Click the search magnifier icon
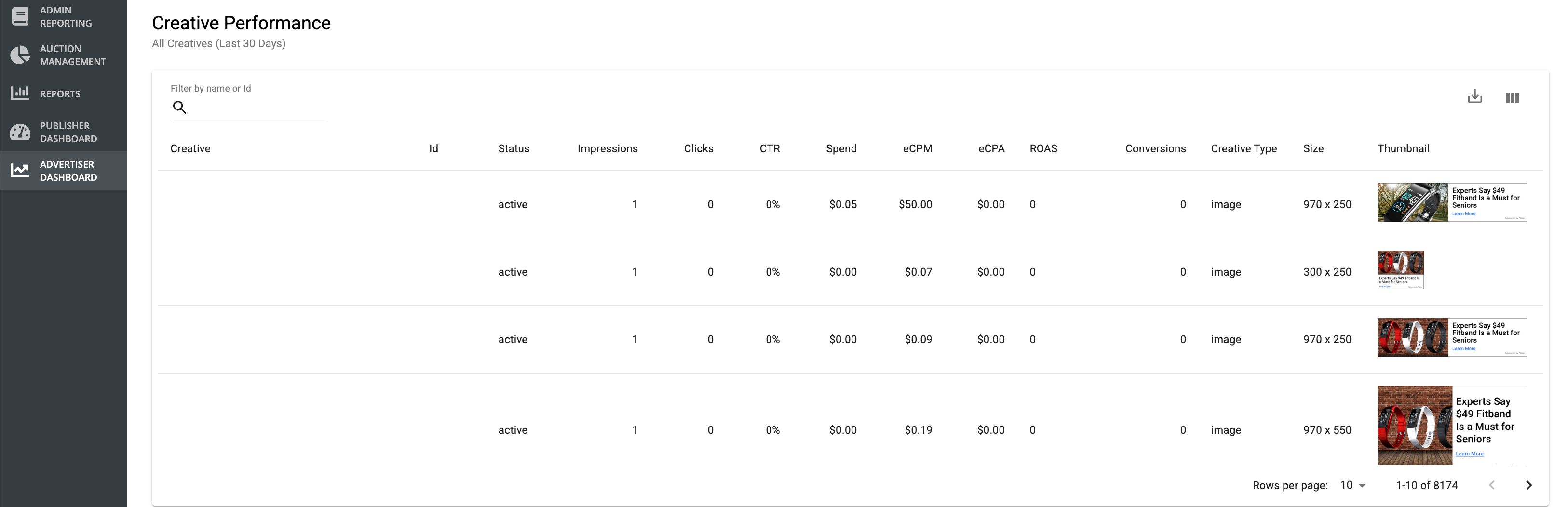The width and height of the screenshot is (1568, 507). point(179,107)
